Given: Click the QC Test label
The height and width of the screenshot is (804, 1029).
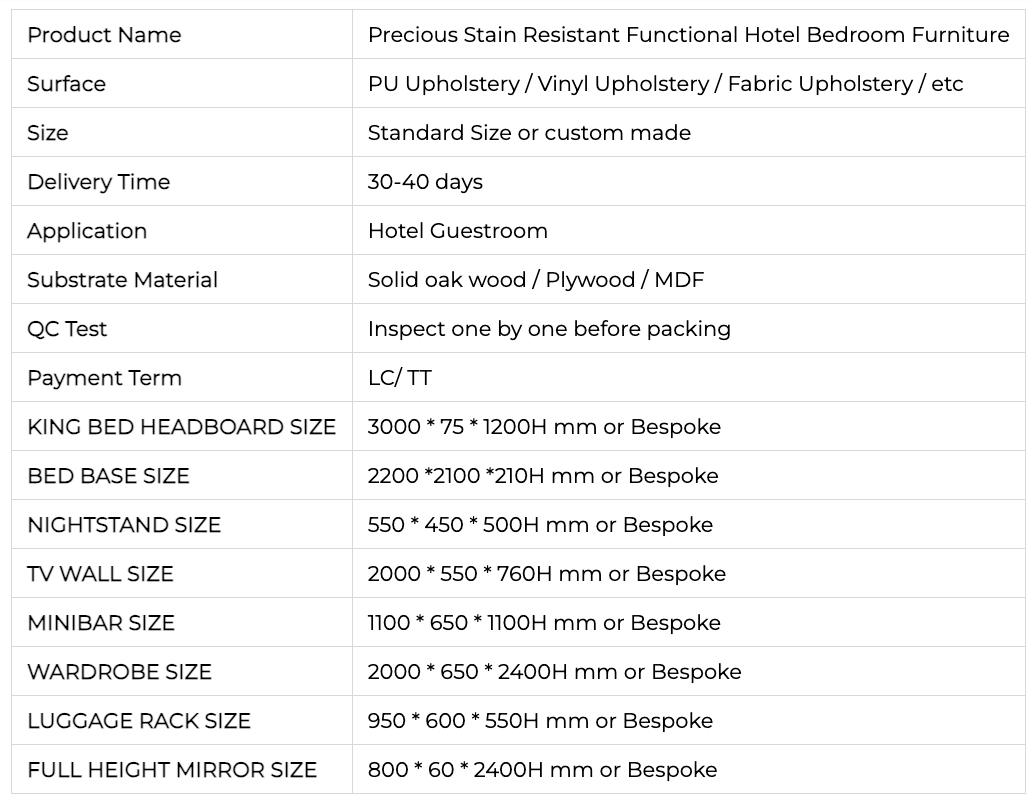Looking at the screenshot, I should coord(67,329).
